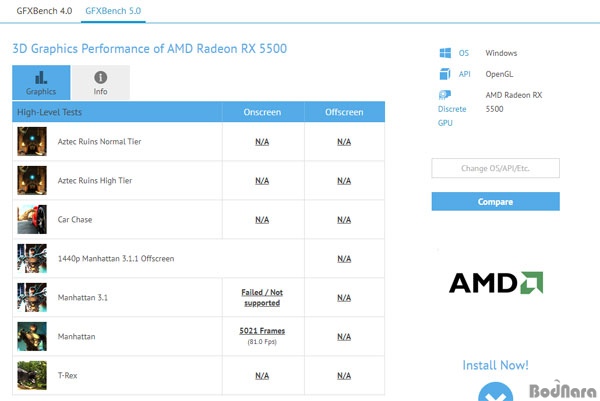Click Car Chase onscreen N/A result
Screen dimensions: 600x401
[x=262, y=220]
